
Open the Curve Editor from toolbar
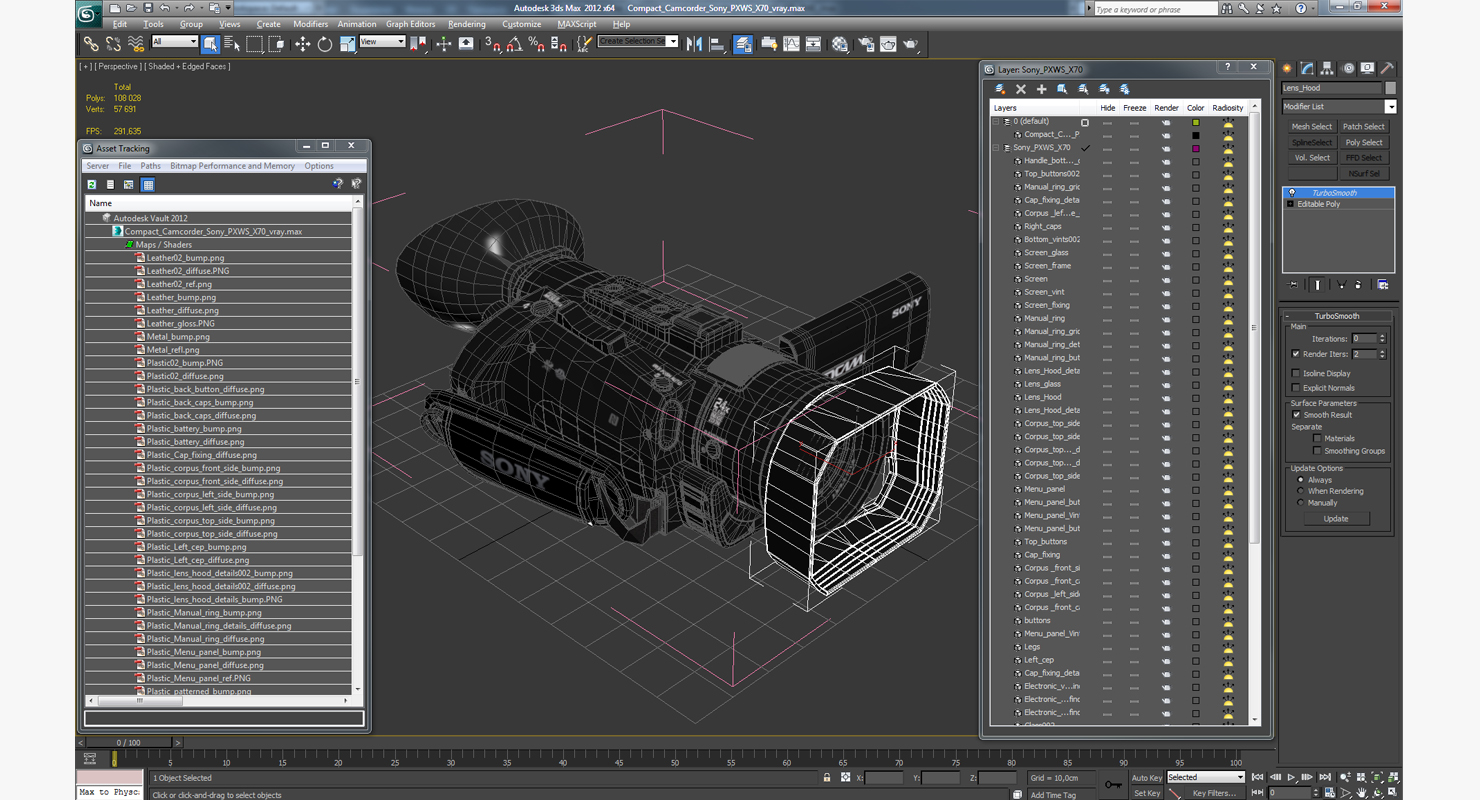791,44
